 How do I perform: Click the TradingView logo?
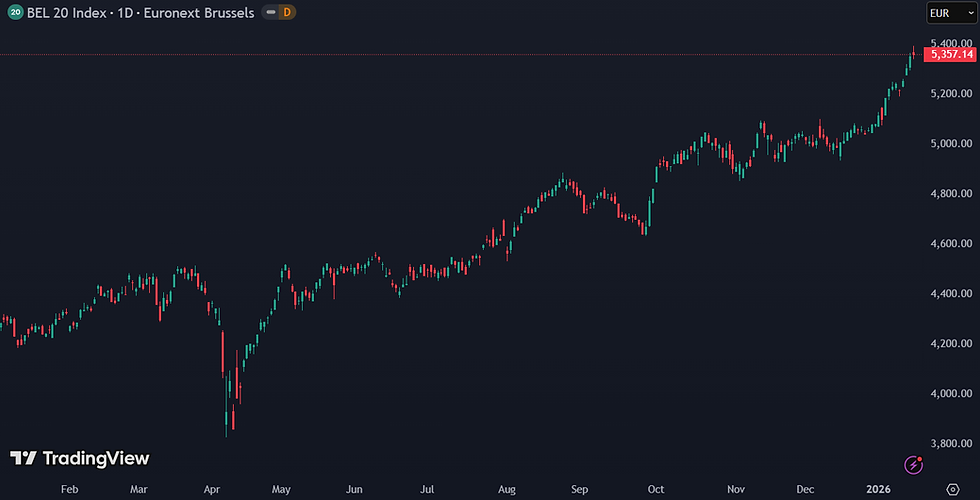pyautogui.click(x=80, y=458)
